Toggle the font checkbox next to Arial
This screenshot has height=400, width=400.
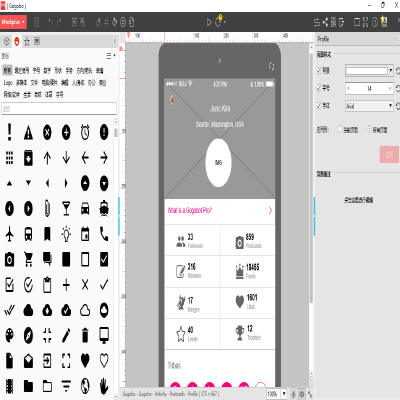pos(319,106)
